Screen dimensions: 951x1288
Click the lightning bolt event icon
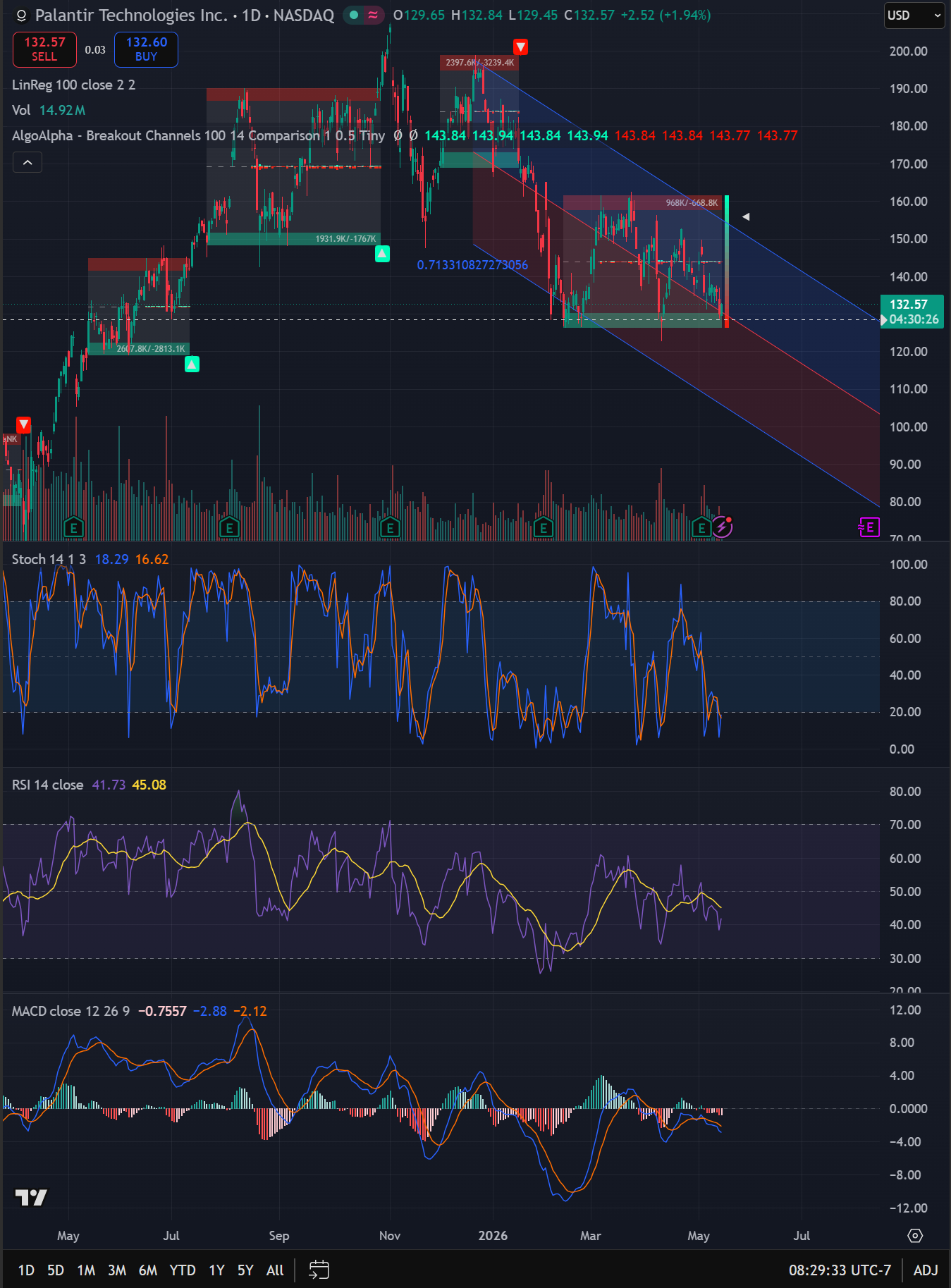click(x=722, y=526)
